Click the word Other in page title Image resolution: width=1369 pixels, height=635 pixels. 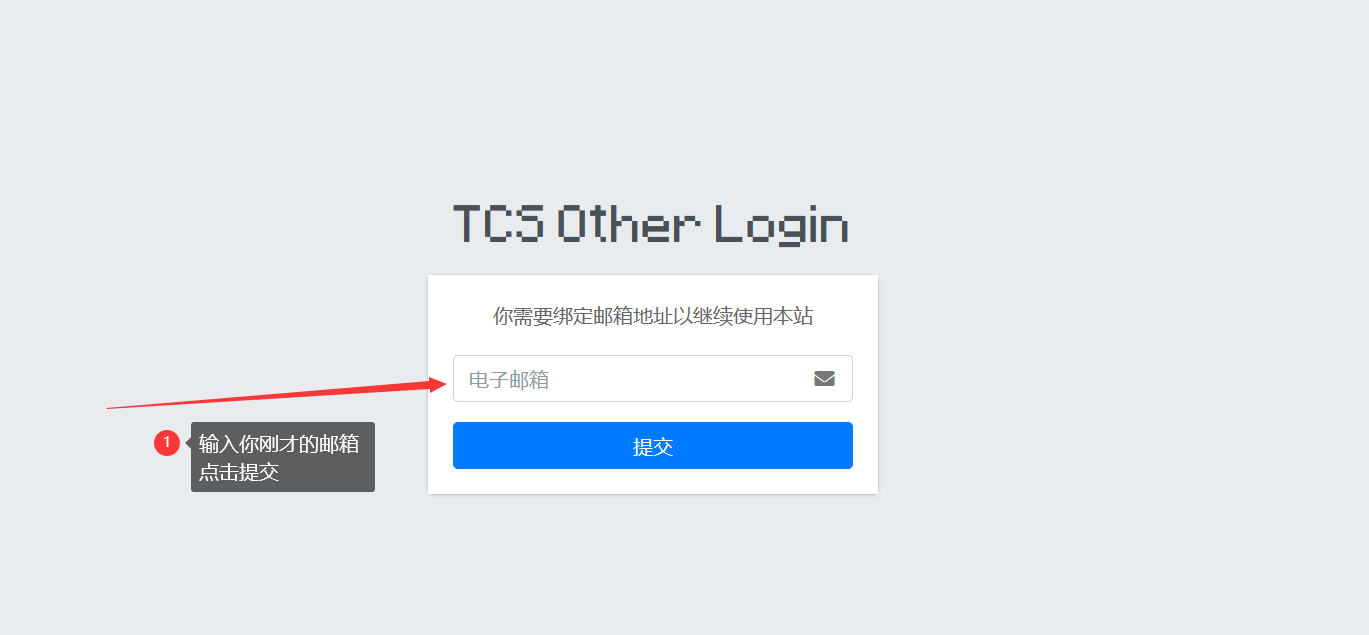pos(628,225)
